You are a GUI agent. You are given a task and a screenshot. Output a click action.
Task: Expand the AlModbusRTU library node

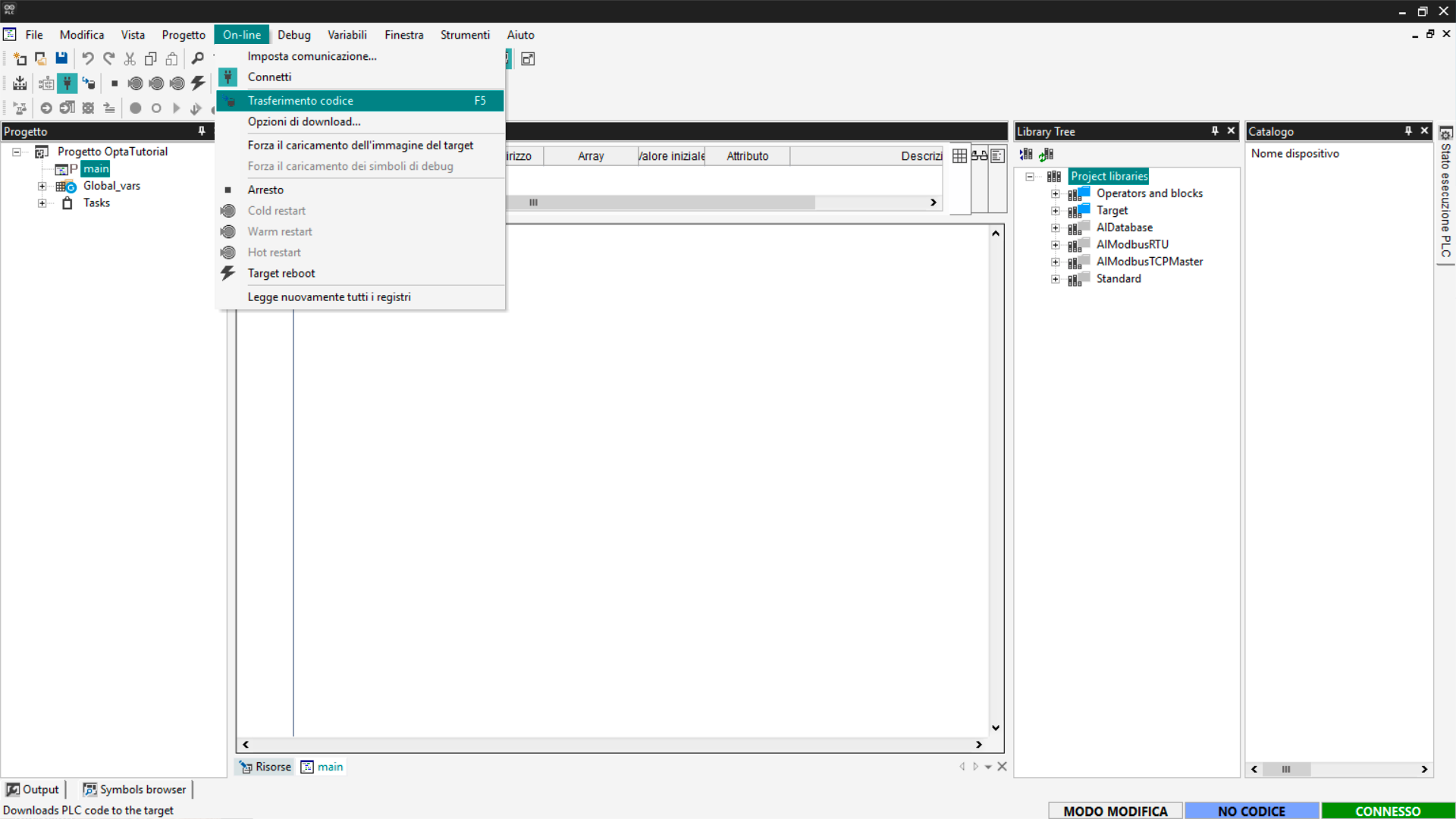click(x=1055, y=245)
